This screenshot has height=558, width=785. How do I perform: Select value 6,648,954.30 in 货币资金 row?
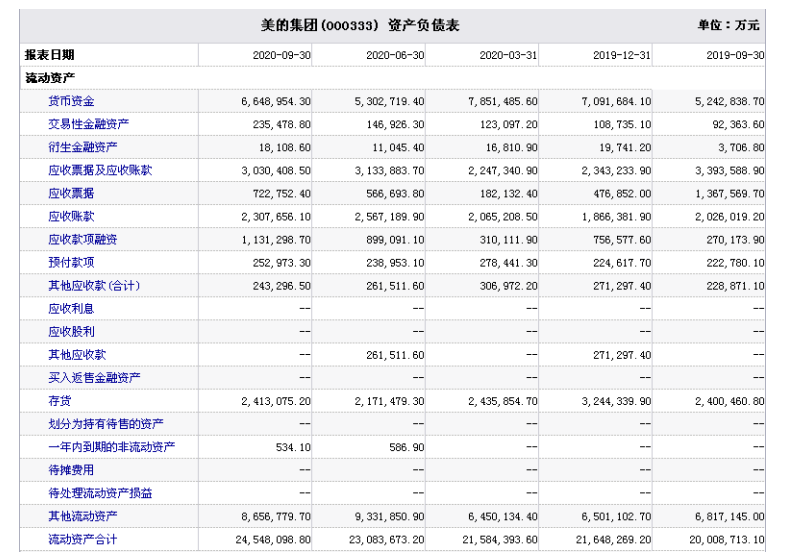coord(276,102)
